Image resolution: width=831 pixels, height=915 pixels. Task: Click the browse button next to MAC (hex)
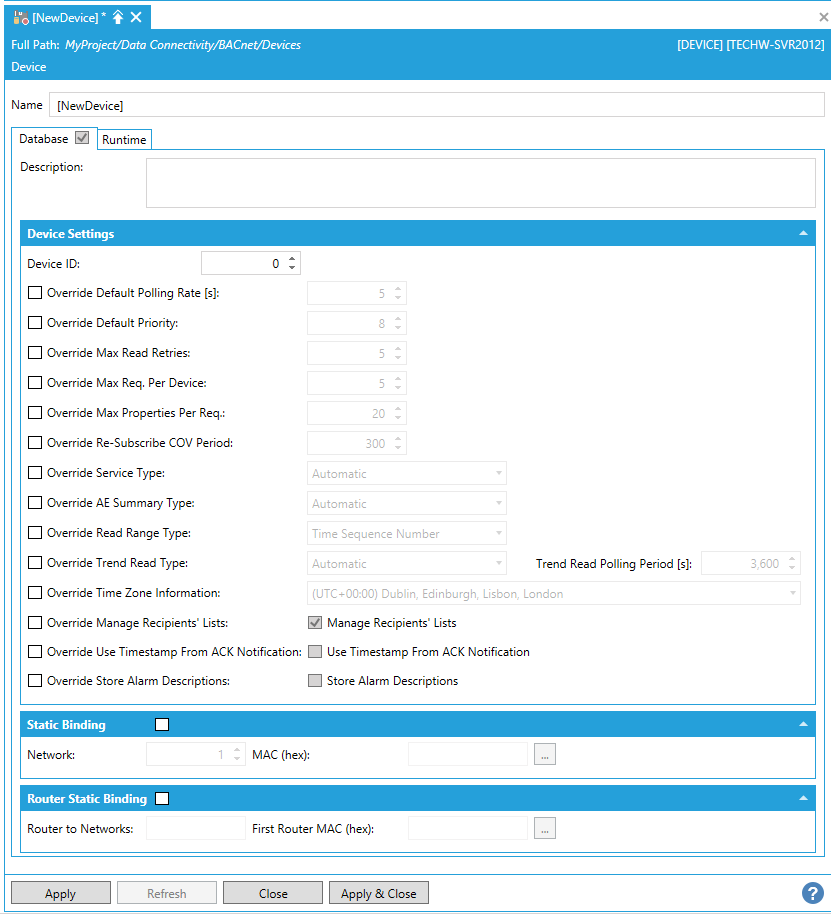tap(544, 755)
